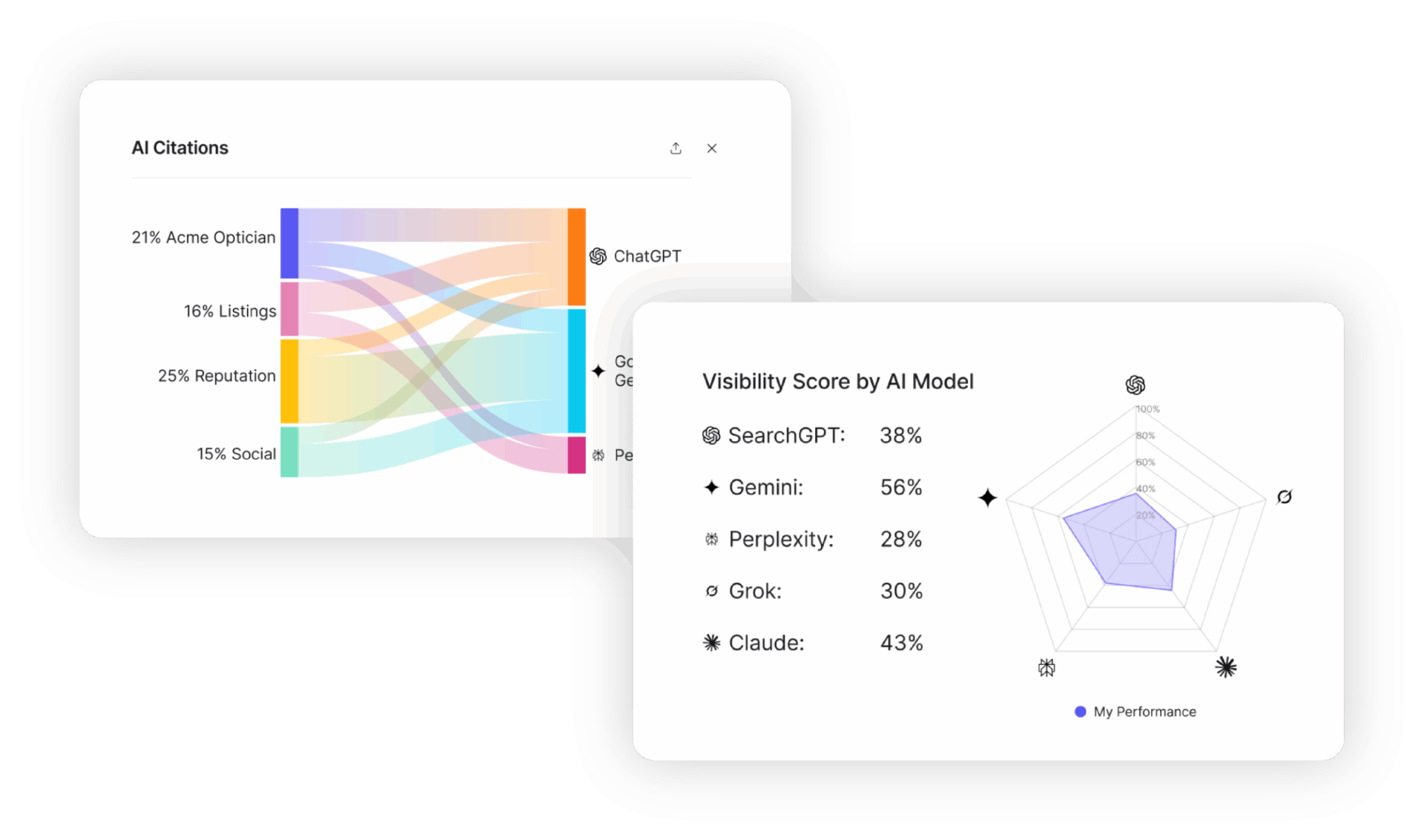Viewport: 1424px width, 840px height.
Task: Select the ChatGPT OpenAI logo icon
Action: point(598,256)
